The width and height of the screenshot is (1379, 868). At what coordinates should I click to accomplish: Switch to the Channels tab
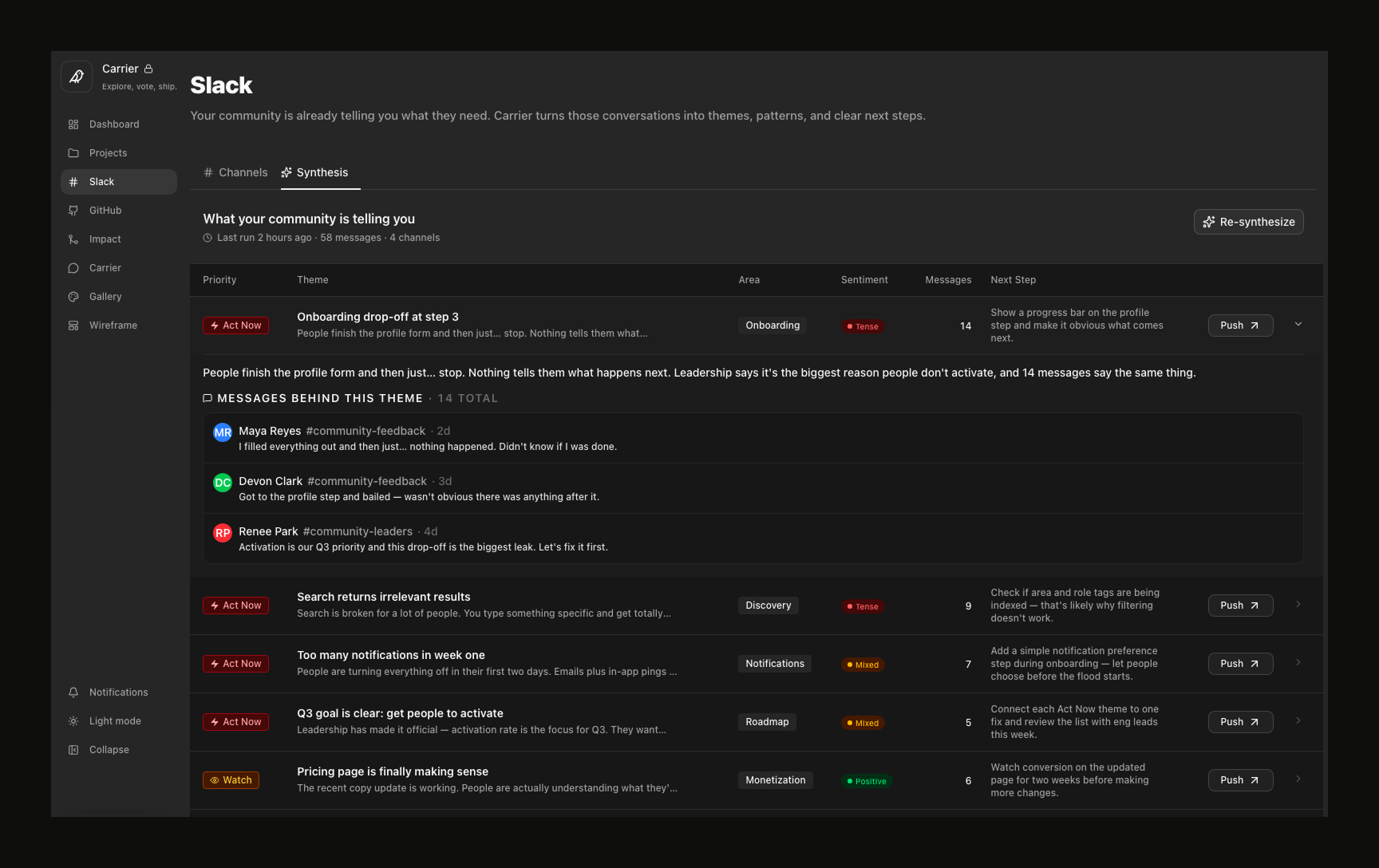click(235, 172)
